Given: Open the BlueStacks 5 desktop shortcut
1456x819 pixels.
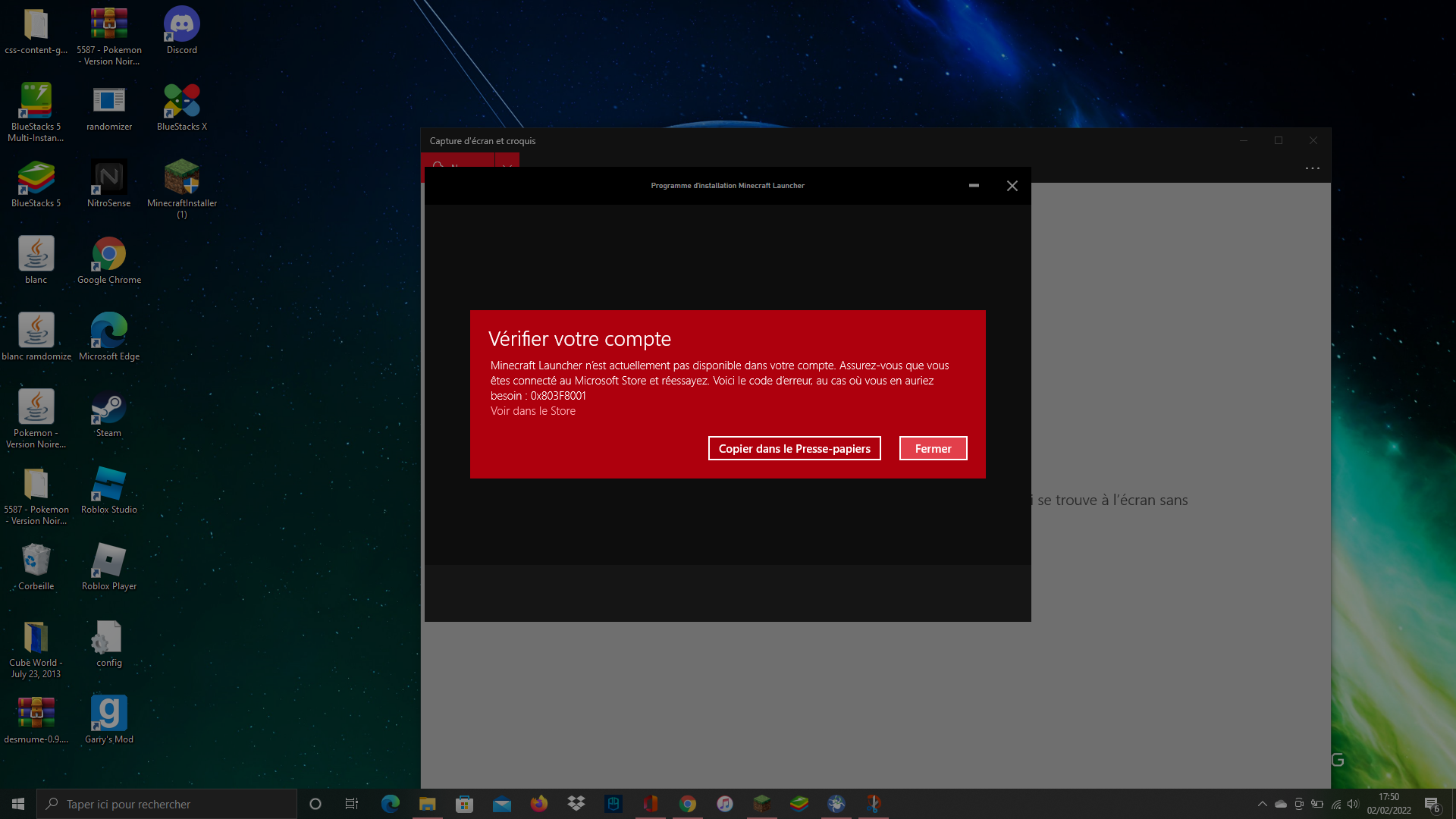Looking at the screenshot, I should [x=36, y=184].
